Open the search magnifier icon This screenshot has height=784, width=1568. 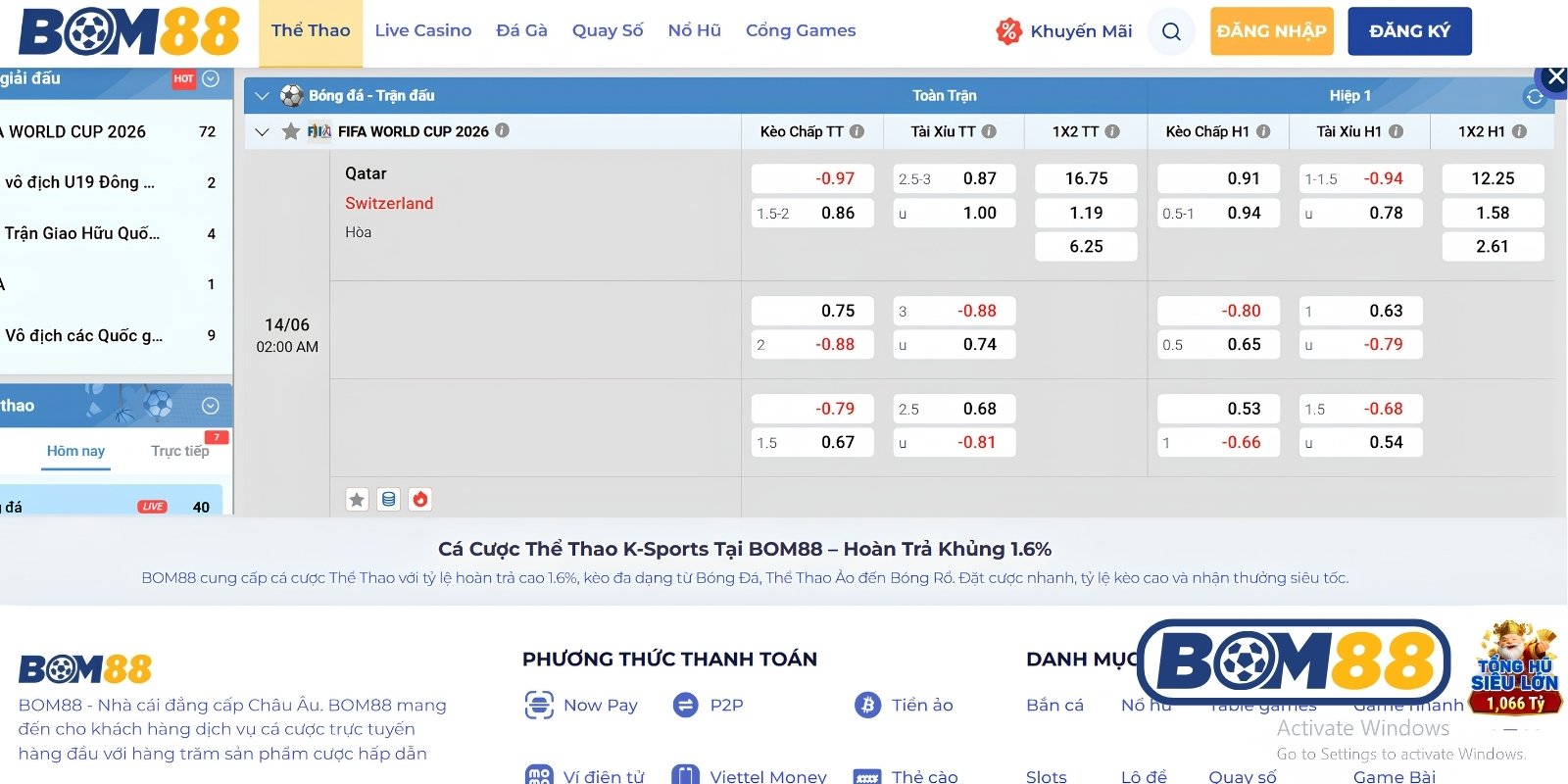point(1171,31)
